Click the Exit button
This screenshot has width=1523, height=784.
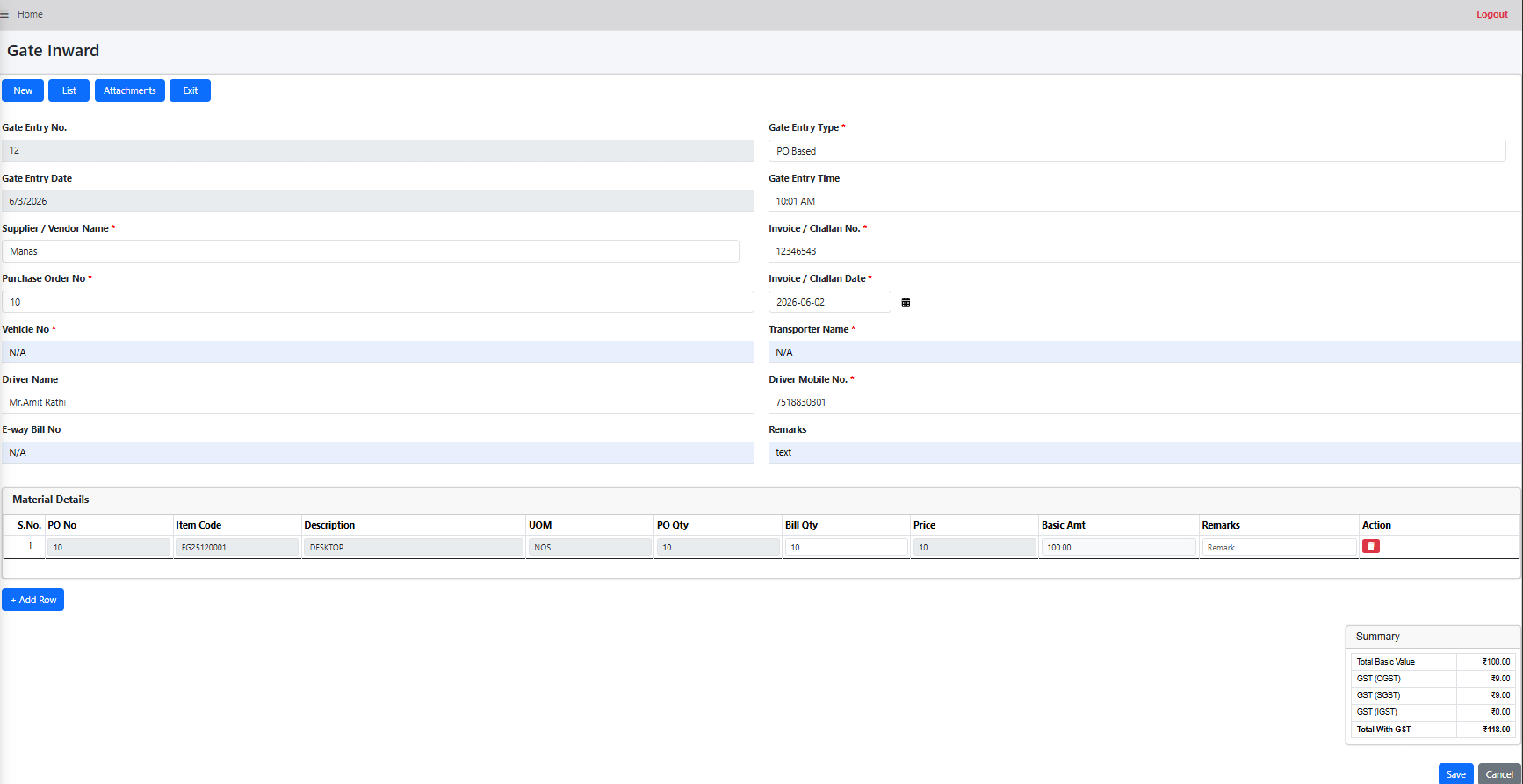(190, 90)
